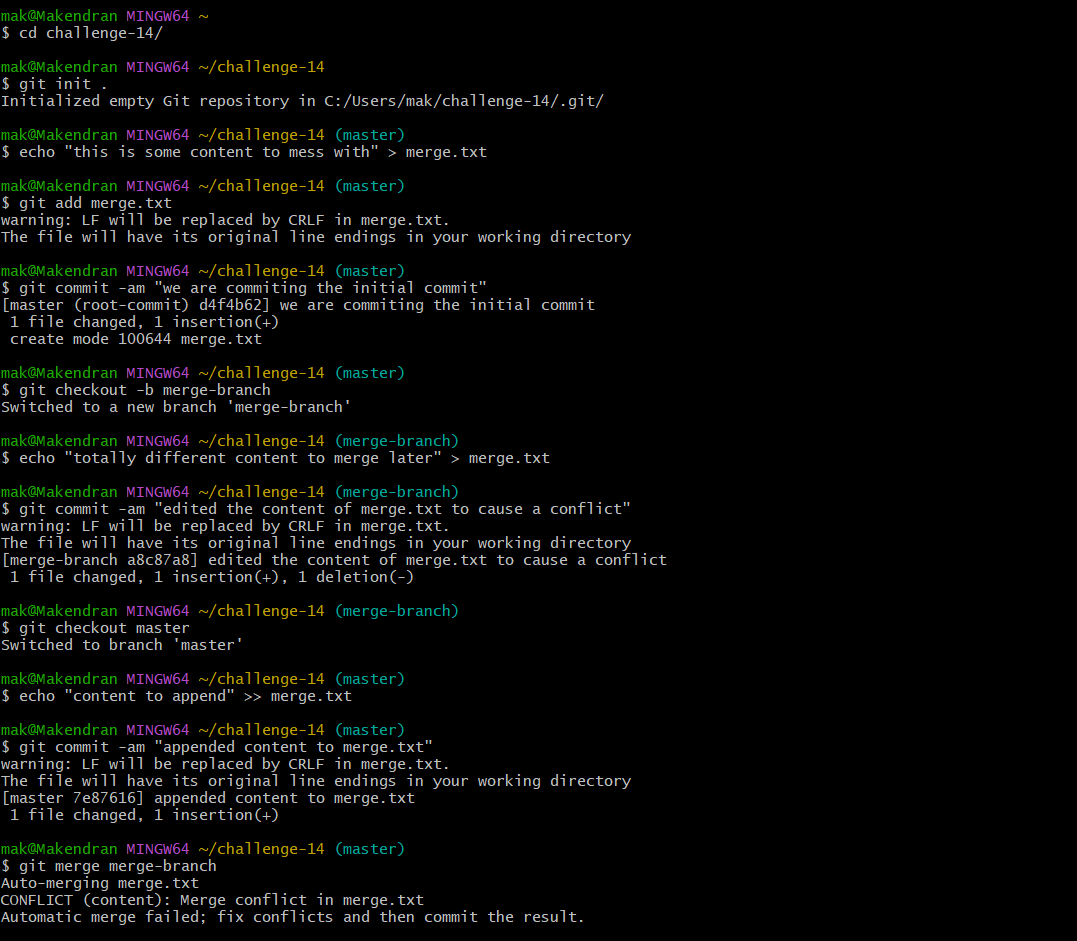Click the commit hash "7e87616"
This screenshot has width=1077, height=941.
(x=104, y=798)
